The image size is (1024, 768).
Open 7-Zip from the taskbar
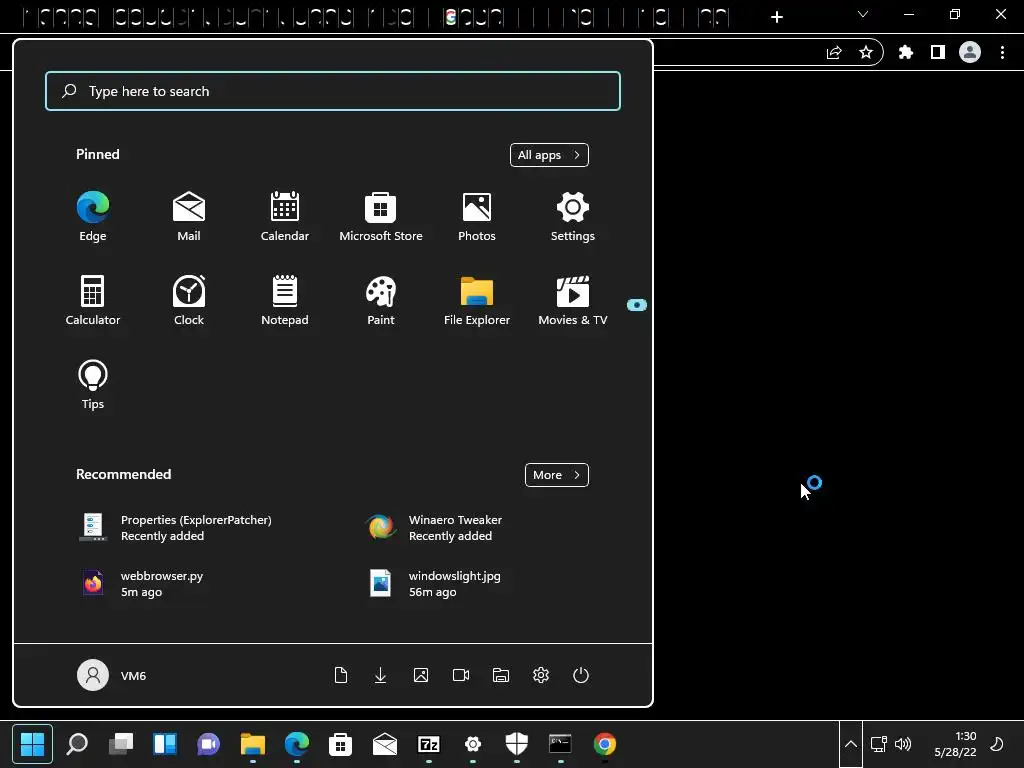[428, 743]
